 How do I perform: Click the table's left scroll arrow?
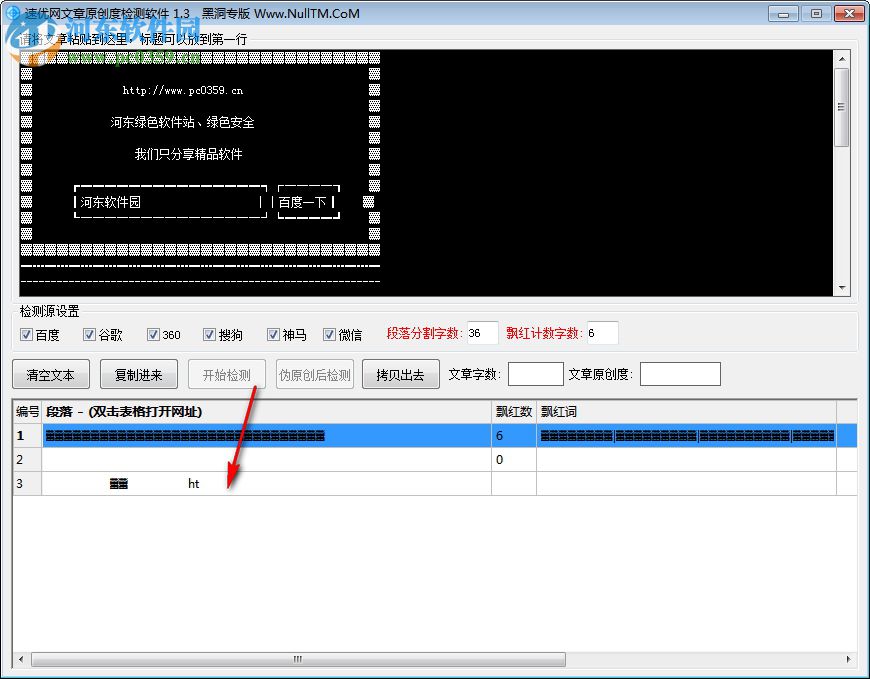click(x=21, y=659)
